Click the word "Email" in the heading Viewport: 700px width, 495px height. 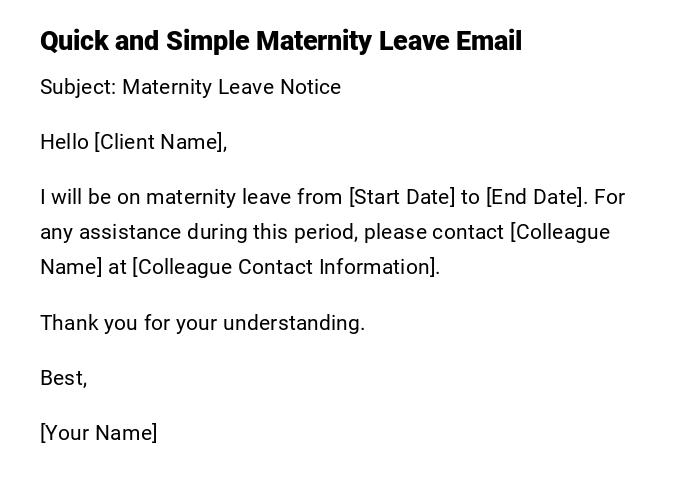click(488, 41)
